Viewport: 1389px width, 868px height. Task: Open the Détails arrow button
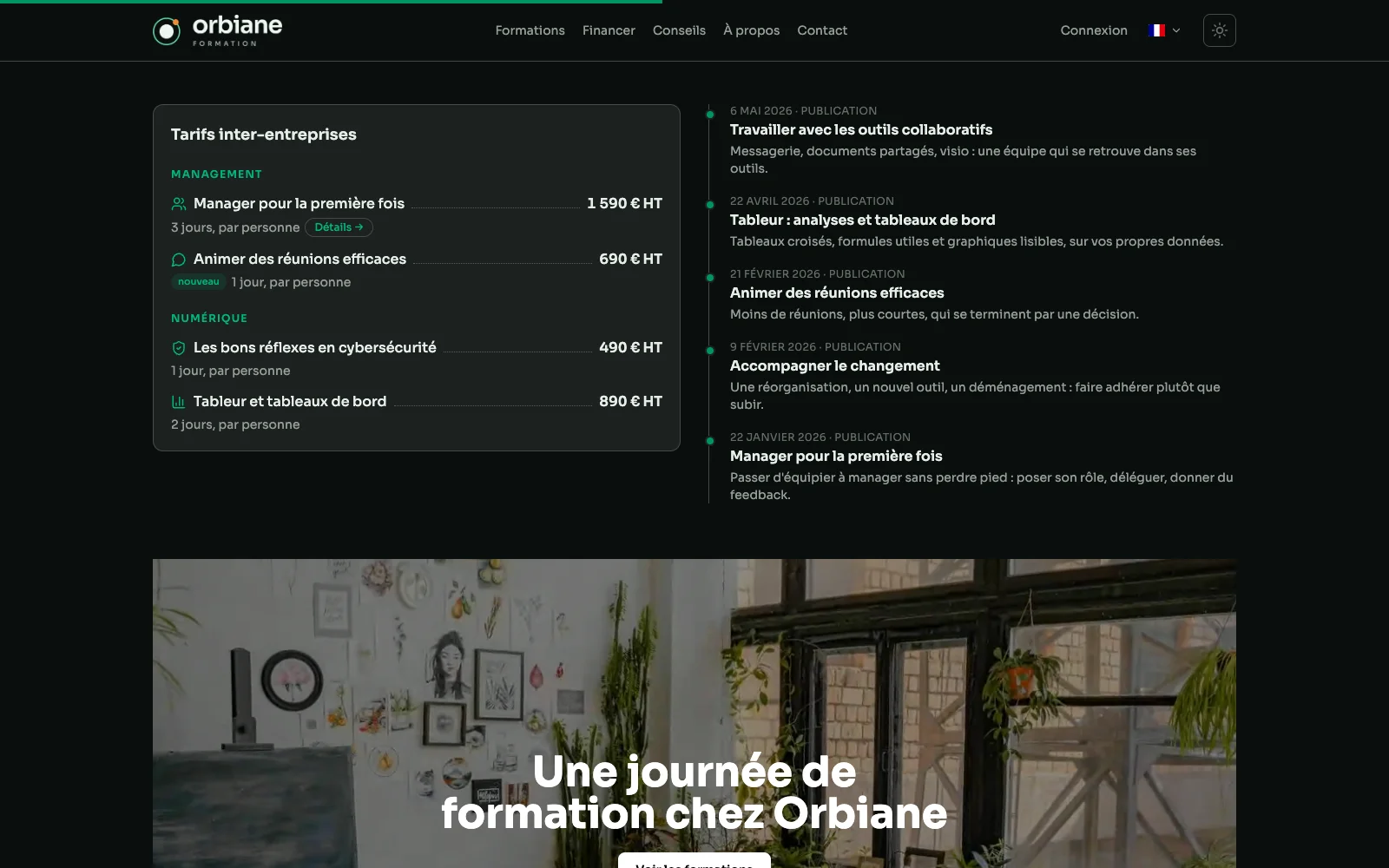(339, 227)
